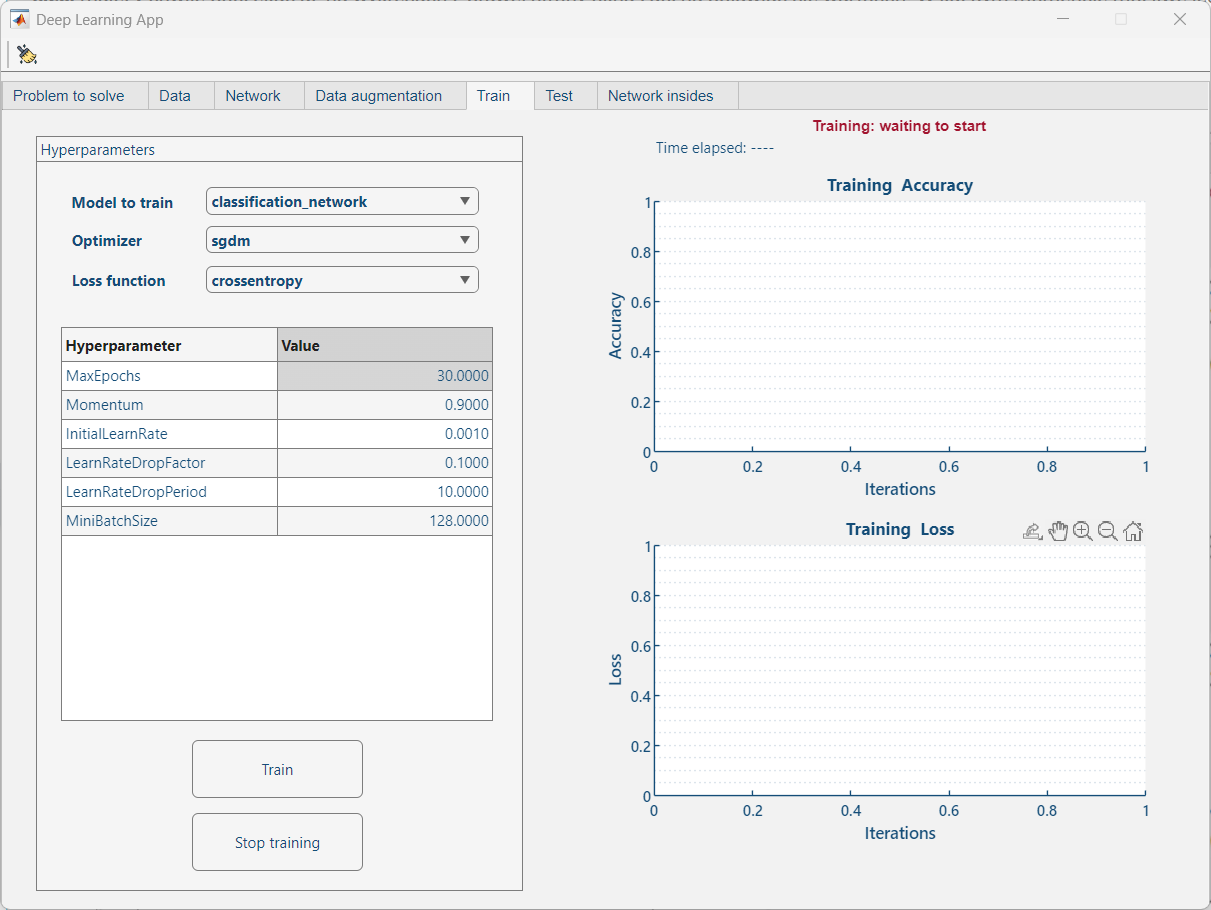Open the Training Loss plot export menu
This screenshot has width=1211, height=910.
click(1033, 531)
